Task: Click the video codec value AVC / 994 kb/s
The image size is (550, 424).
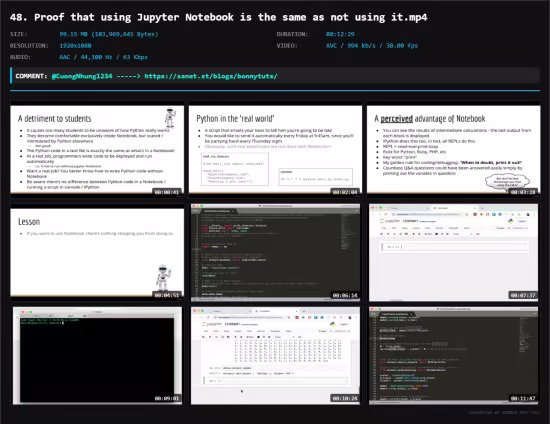Action: click(x=372, y=46)
